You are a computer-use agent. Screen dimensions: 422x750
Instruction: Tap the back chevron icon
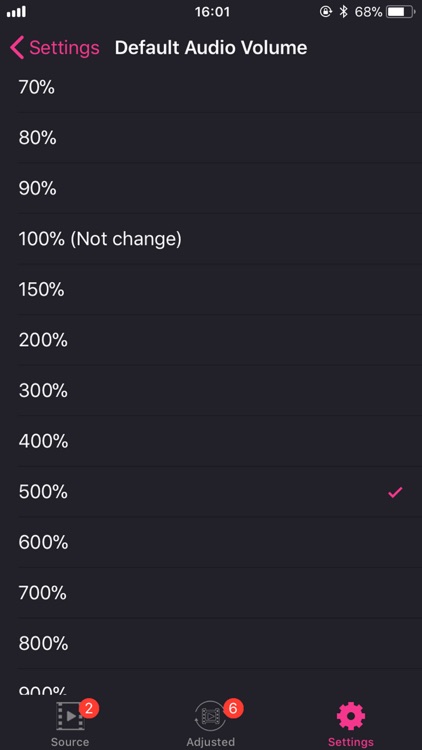point(17,48)
